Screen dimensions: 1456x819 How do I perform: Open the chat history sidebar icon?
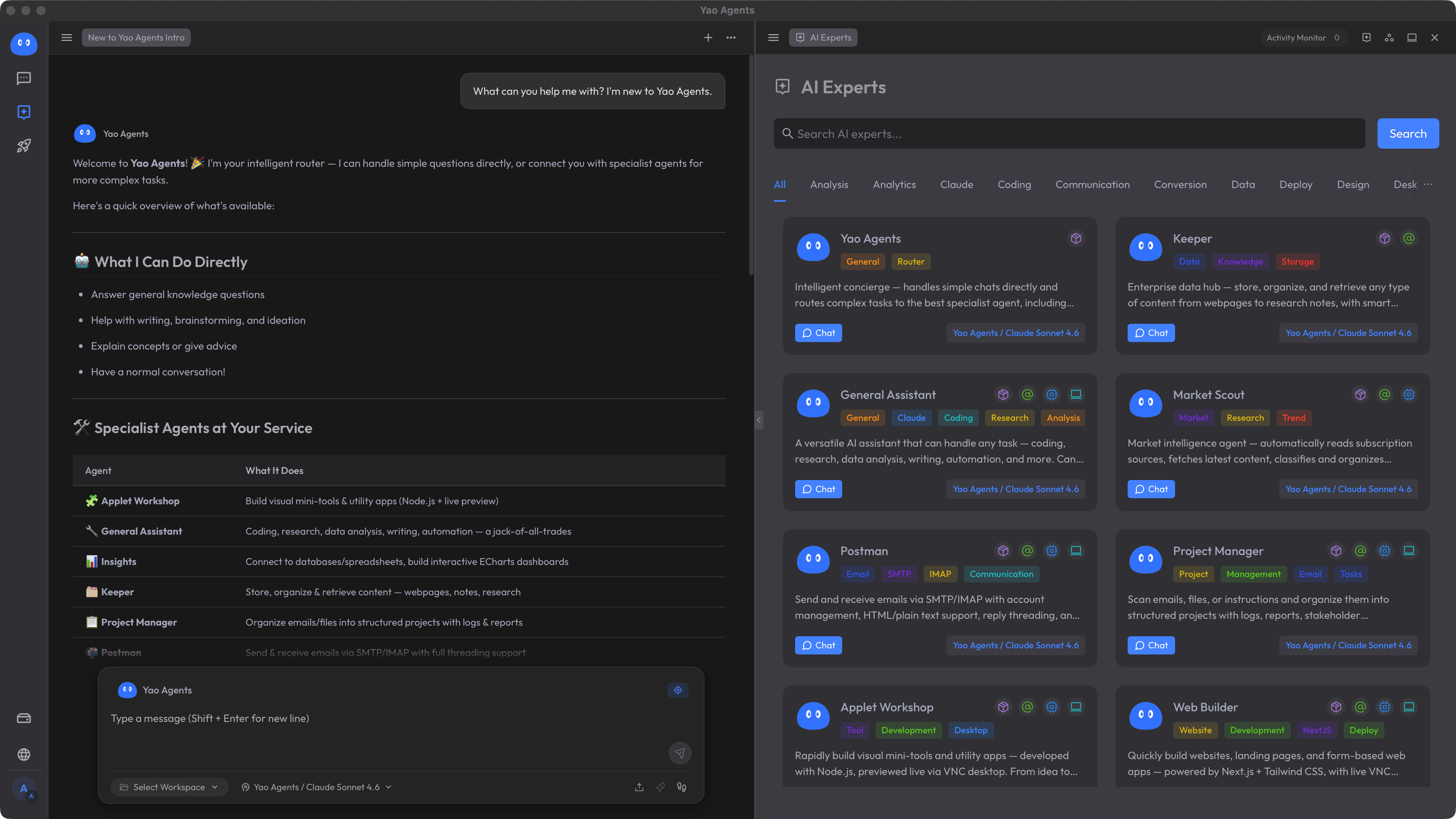coord(24,78)
